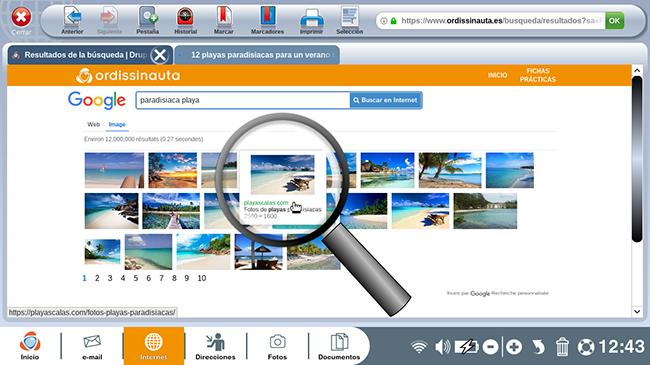Screen dimensions: 650x365
Task: Open Direcciones contacts app
Action: [215, 346]
